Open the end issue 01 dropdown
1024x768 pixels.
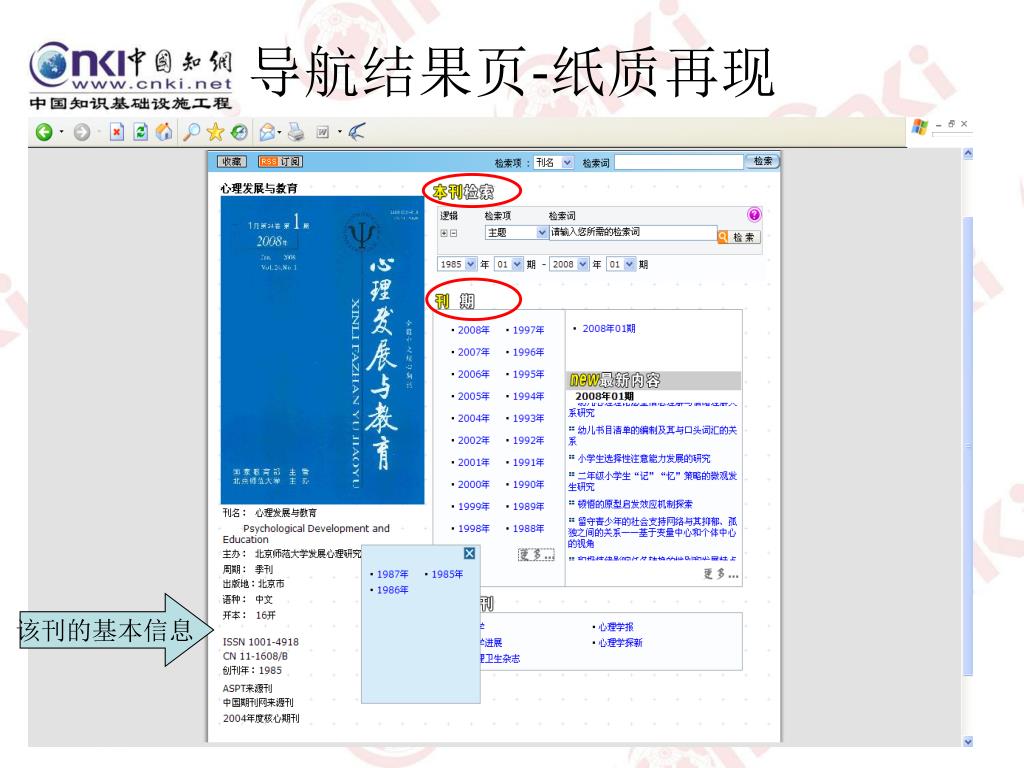(630, 264)
